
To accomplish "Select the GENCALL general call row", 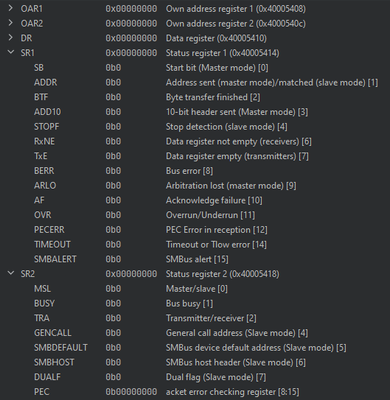I will click(x=195, y=333).
